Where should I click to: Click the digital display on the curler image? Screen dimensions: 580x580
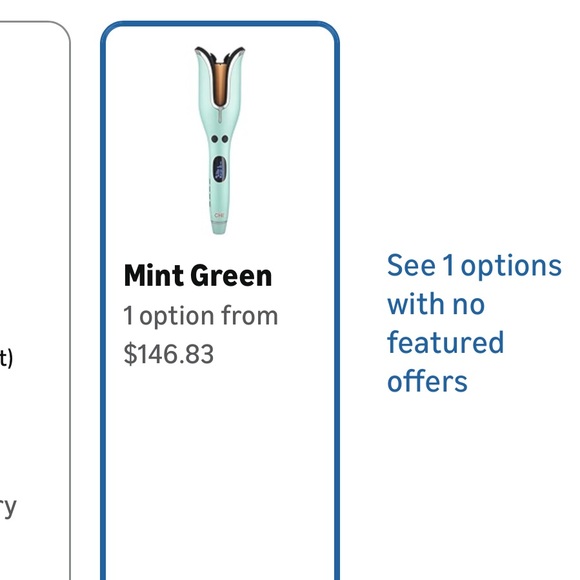219,169
